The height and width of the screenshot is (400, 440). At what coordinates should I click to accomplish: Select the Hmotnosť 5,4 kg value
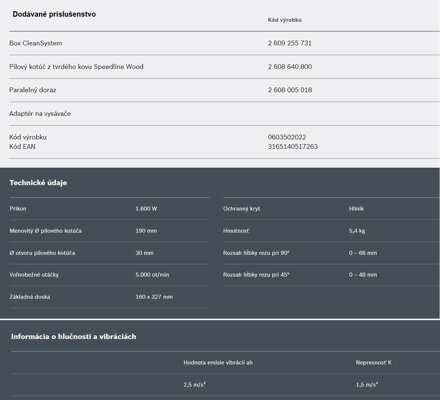point(357,231)
